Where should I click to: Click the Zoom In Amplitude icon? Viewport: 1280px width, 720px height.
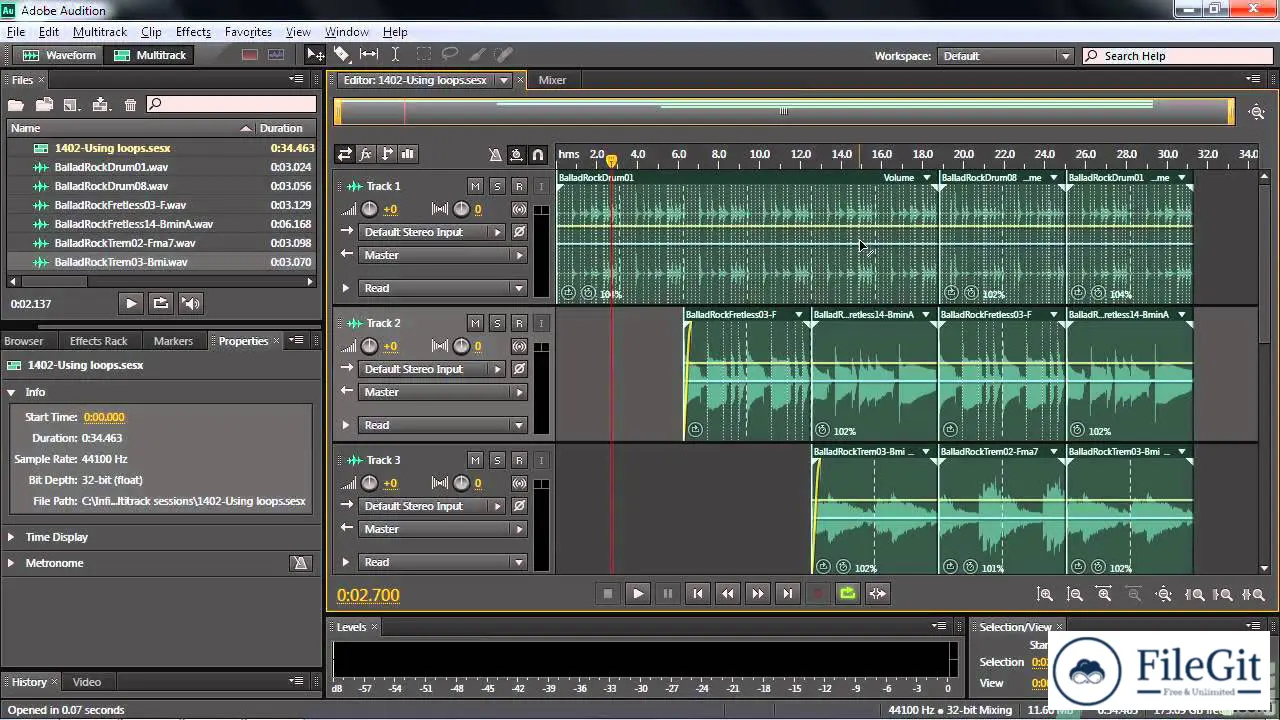[1045, 594]
